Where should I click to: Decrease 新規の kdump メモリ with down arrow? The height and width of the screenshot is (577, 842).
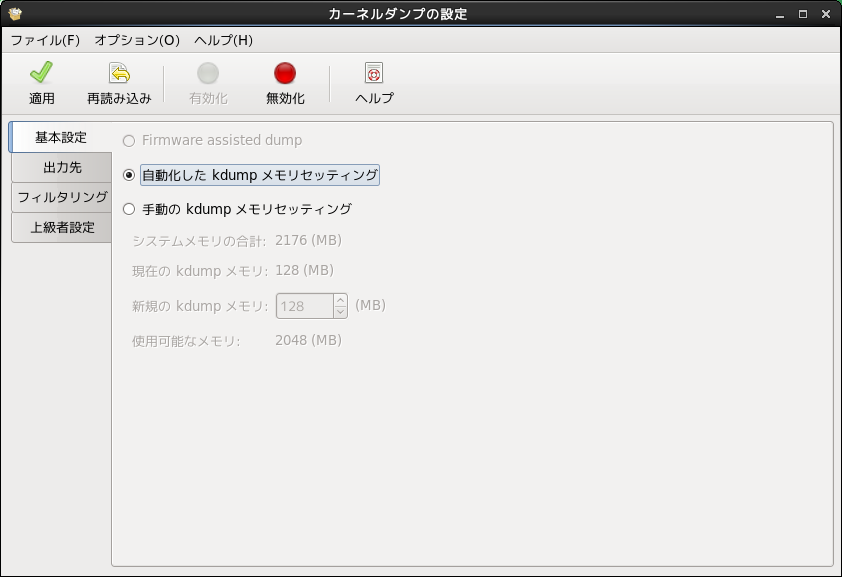(340, 312)
